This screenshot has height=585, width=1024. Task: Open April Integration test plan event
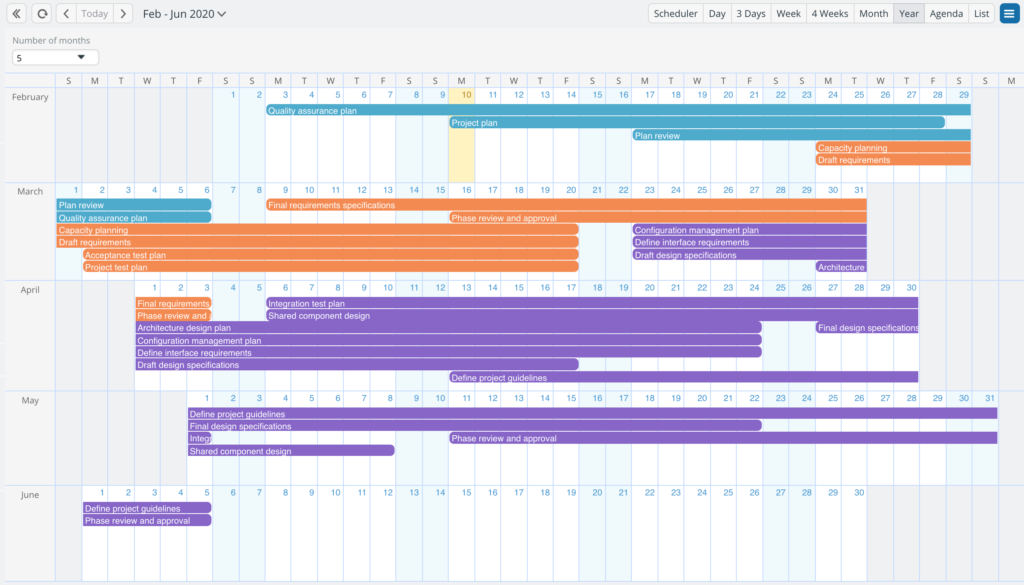coord(592,303)
